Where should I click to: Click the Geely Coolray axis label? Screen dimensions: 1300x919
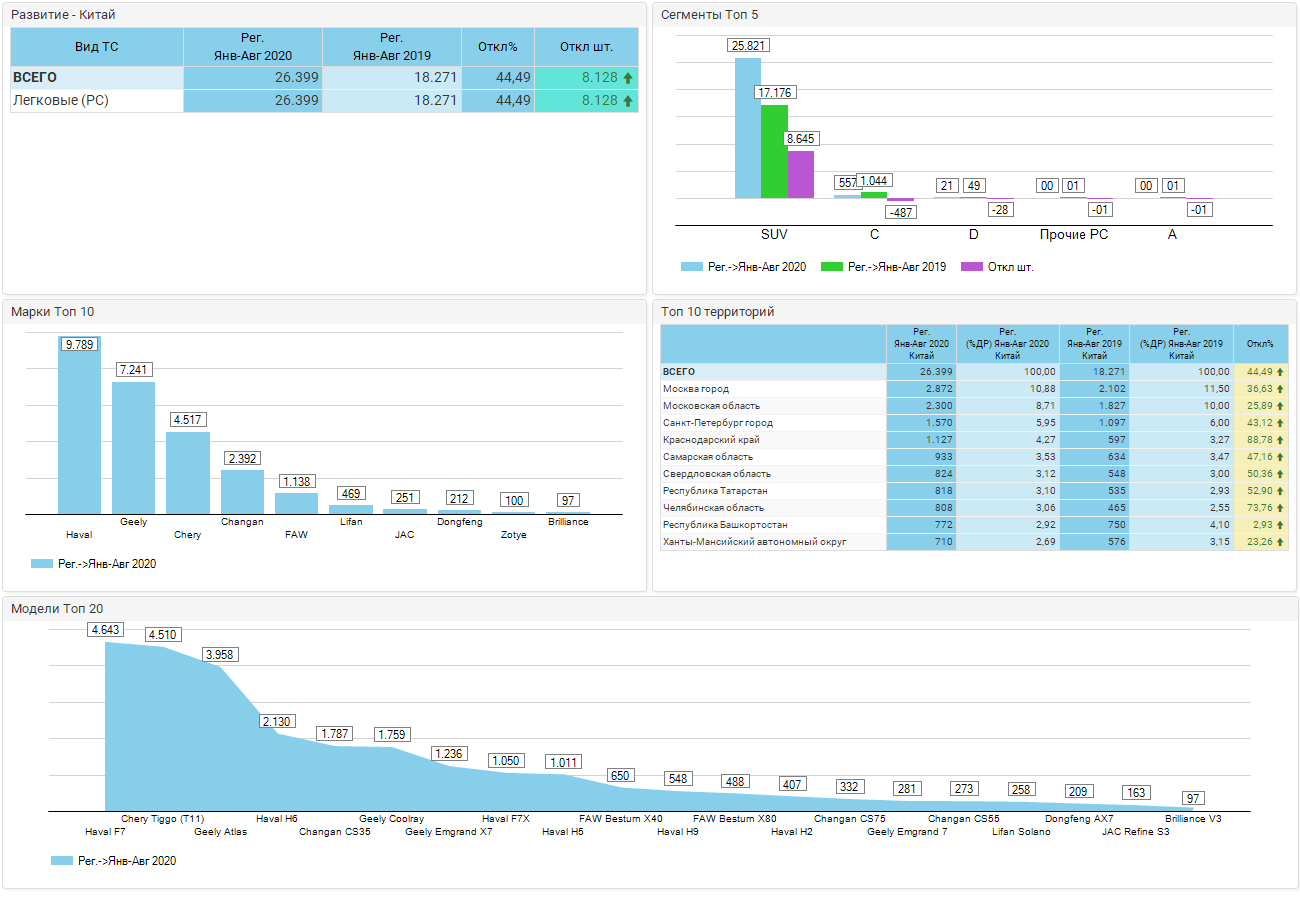(x=391, y=819)
